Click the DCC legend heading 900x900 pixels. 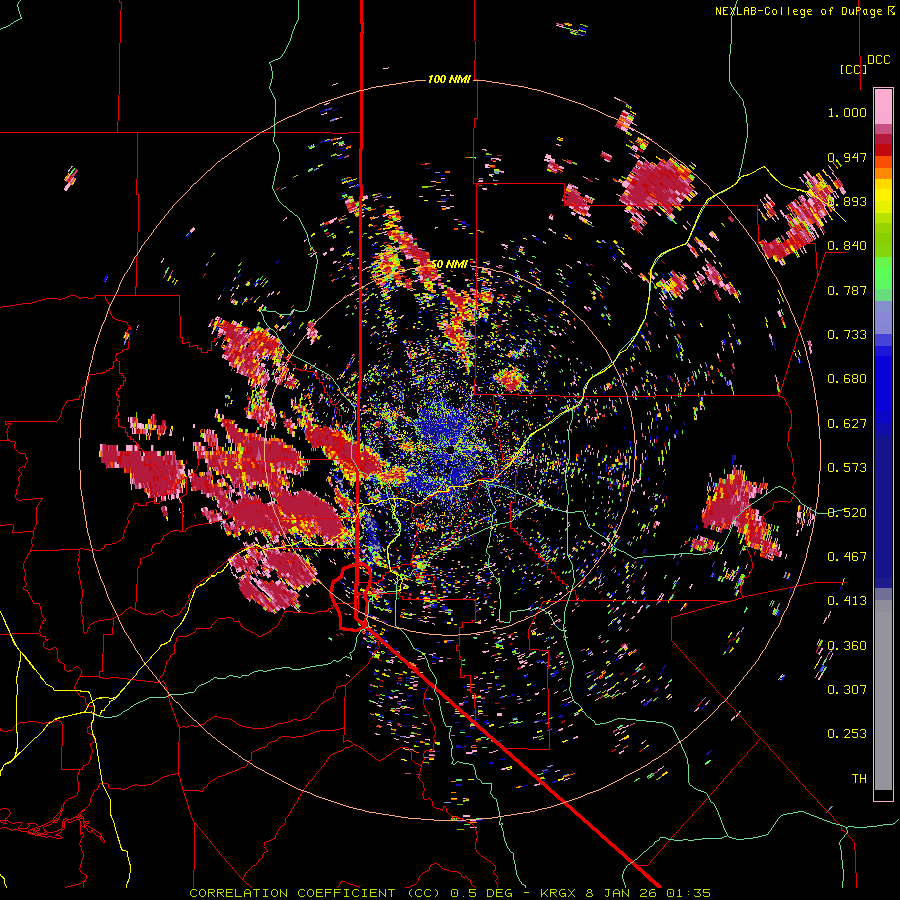click(x=878, y=60)
